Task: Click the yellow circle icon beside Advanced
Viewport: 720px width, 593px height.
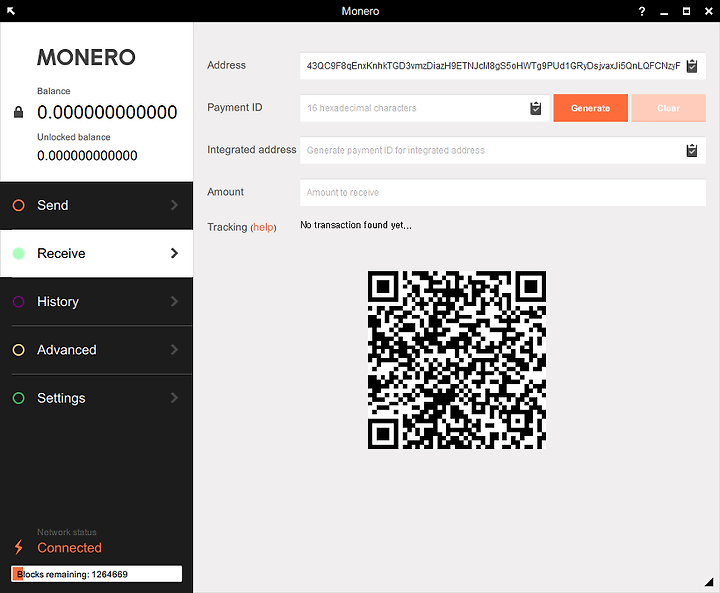Action: (x=18, y=350)
